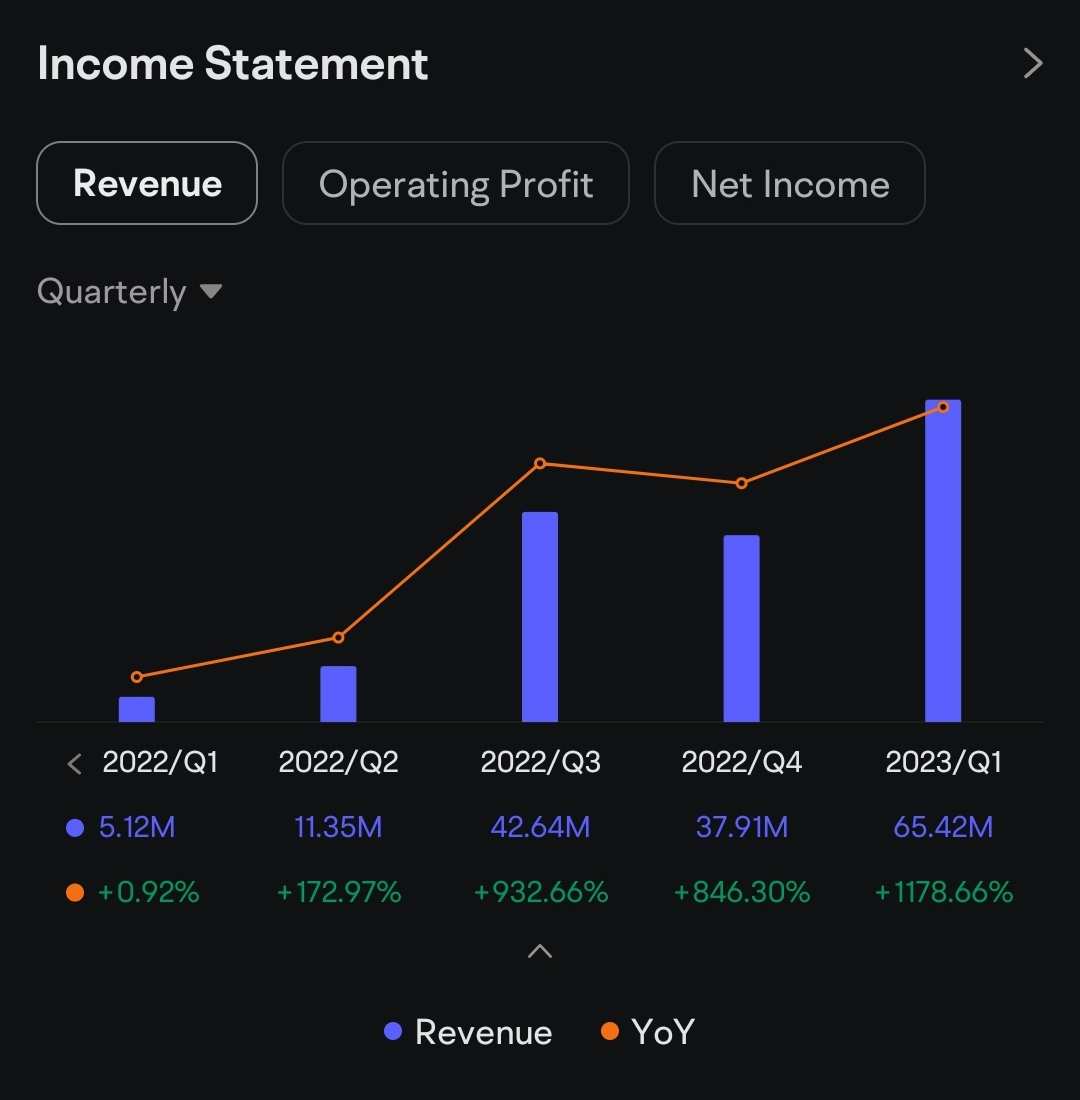
Task: Go to previous quarters with left arrow
Action: [74, 765]
